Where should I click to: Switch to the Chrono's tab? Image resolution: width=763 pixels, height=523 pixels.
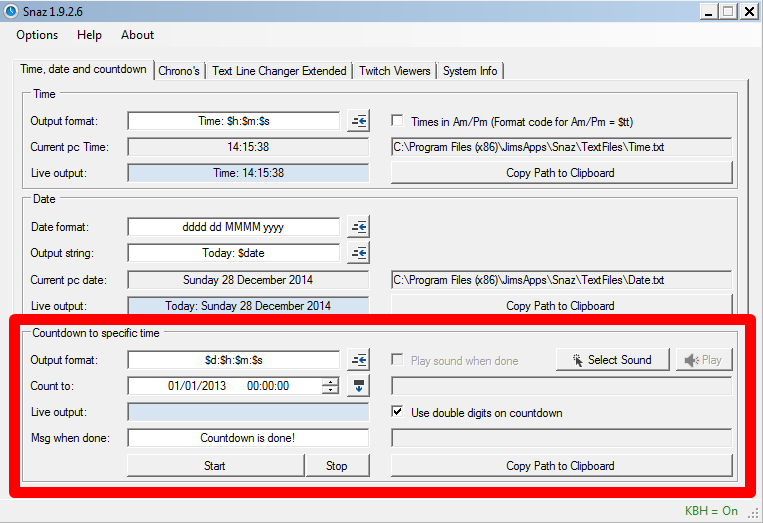pyautogui.click(x=179, y=71)
